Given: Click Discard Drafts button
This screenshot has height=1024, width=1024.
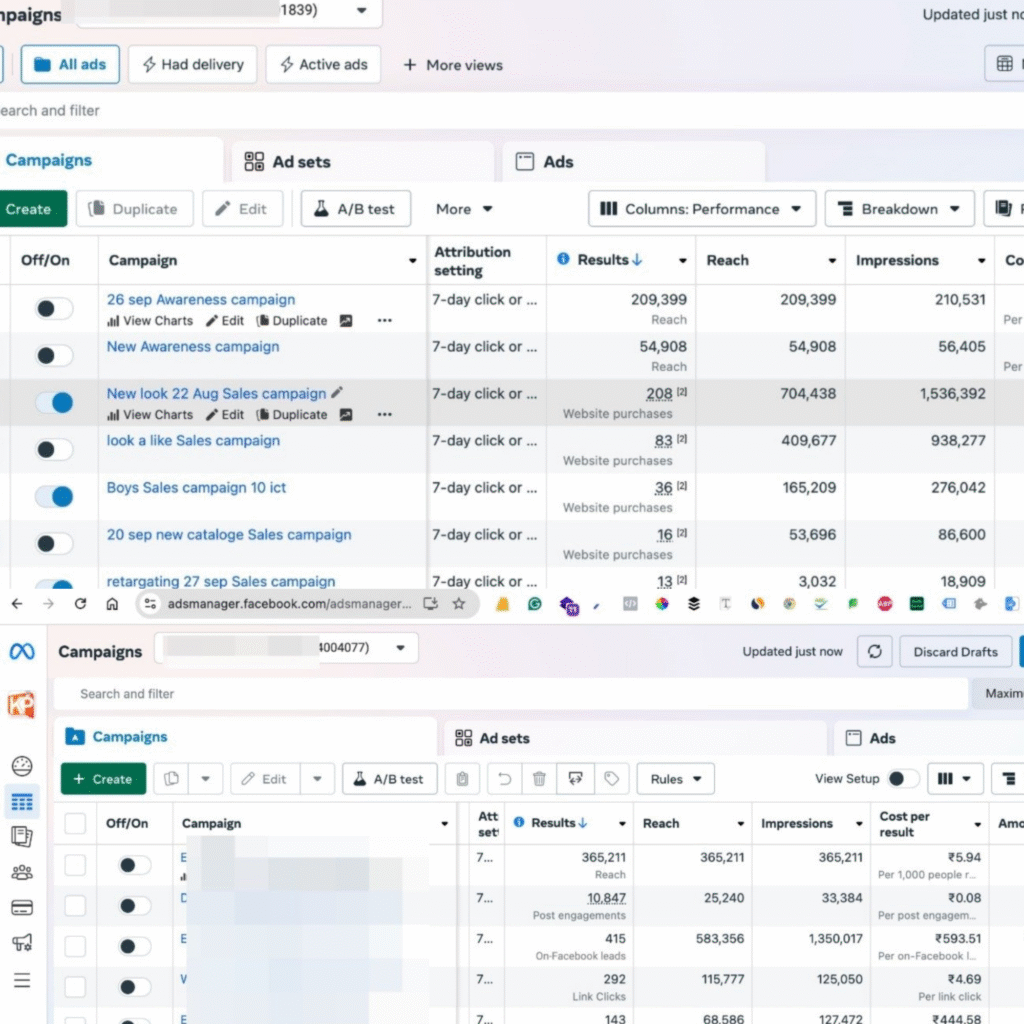Looking at the screenshot, I should pos(955,651).
